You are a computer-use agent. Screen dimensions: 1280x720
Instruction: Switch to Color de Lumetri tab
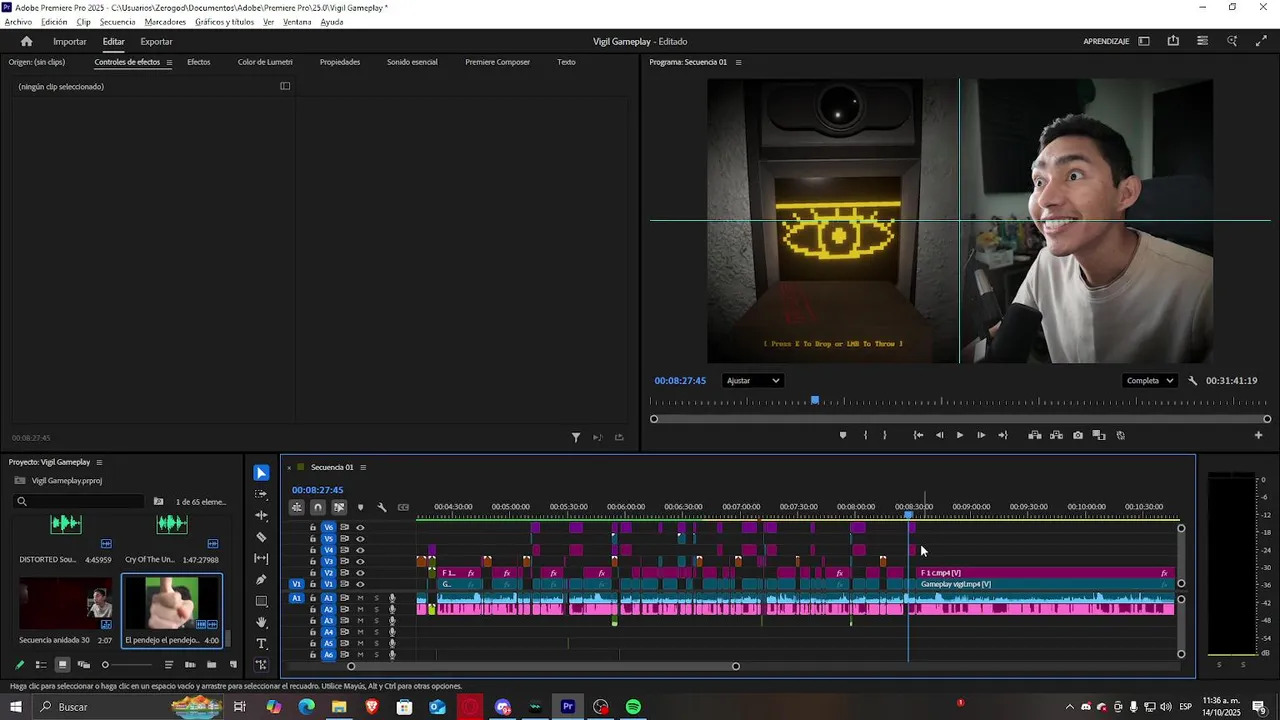coord(265,62)
